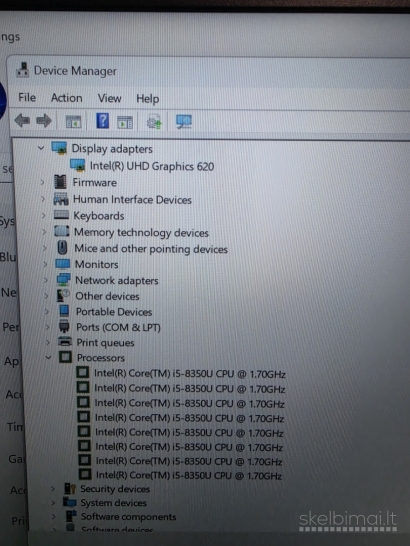Click the Display adapters category icon
This screenshot has width=410, height=546.
[x=59, y=148]
